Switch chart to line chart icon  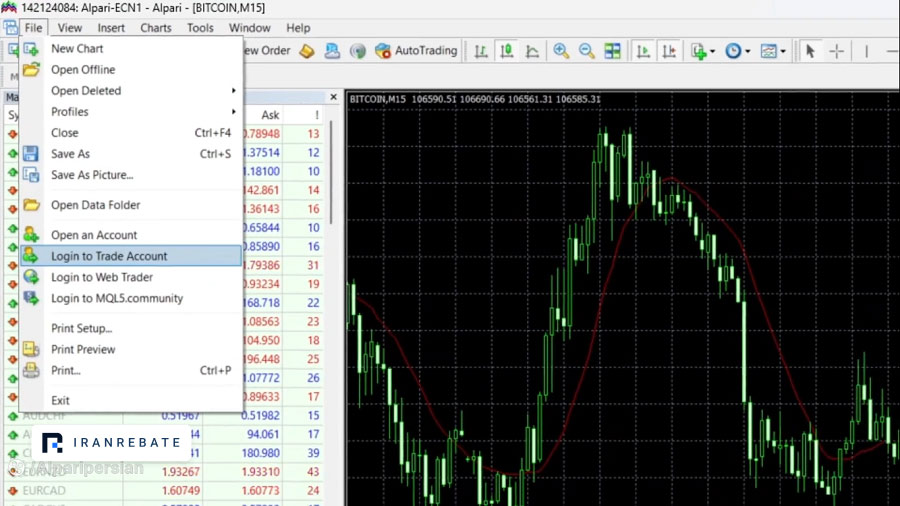532,51
